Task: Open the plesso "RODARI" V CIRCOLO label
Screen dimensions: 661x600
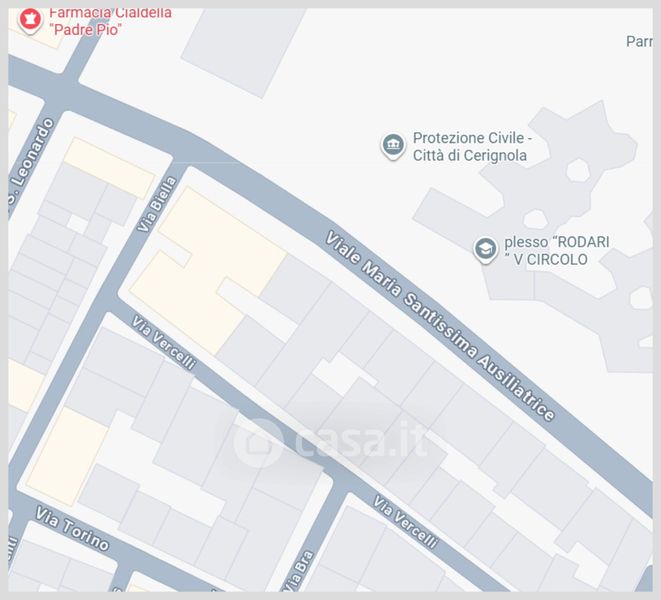Action: click(556, 250)
